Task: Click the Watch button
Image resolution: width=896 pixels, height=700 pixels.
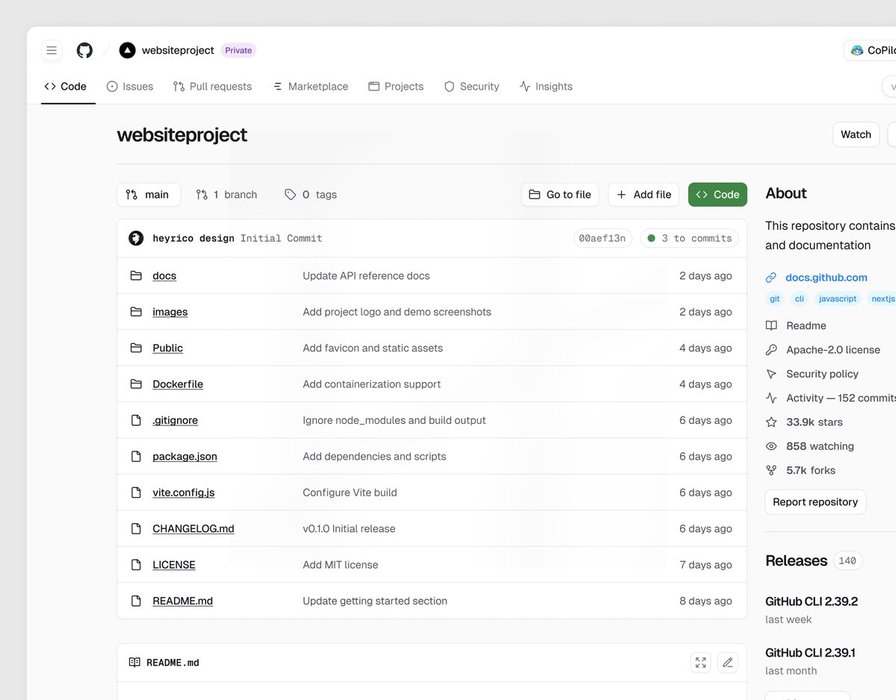Action: point(855,134)
